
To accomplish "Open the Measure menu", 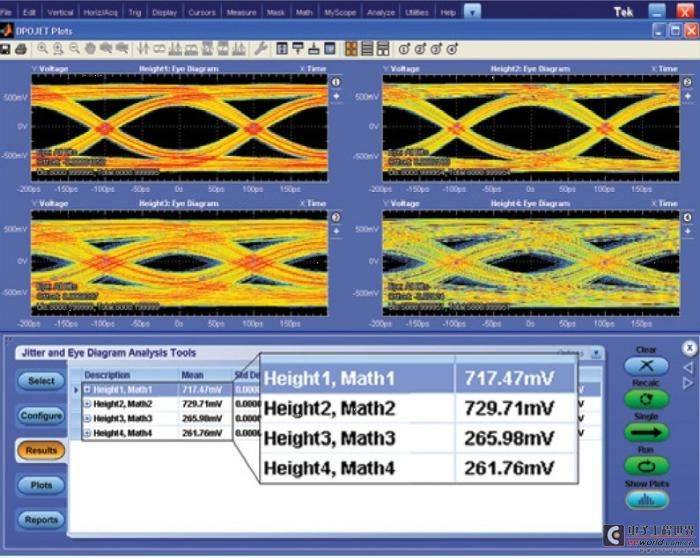I will pos(241,13).
